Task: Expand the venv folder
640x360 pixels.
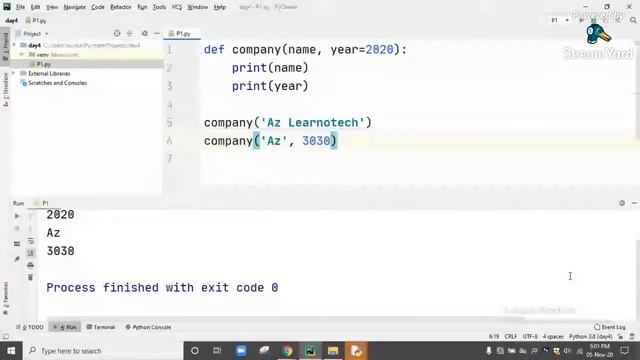Action: pyautogui.click(x=22, y=55)
